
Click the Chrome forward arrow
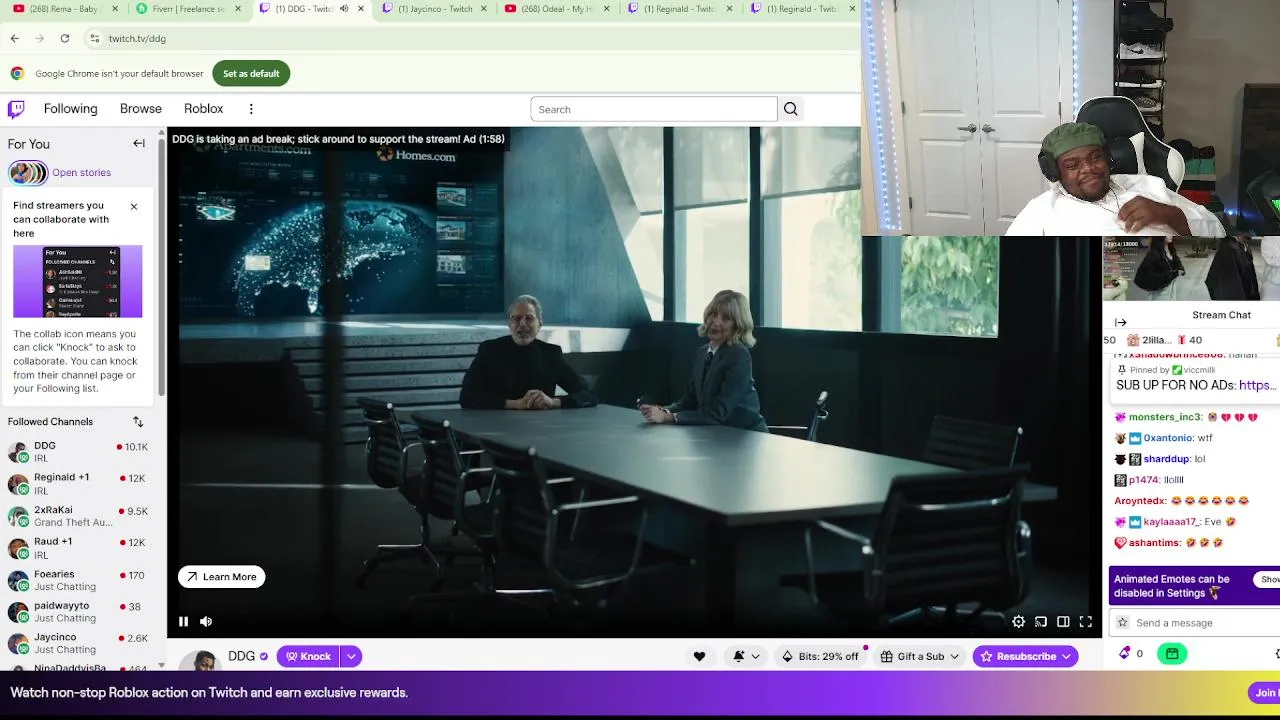point(39,38)
